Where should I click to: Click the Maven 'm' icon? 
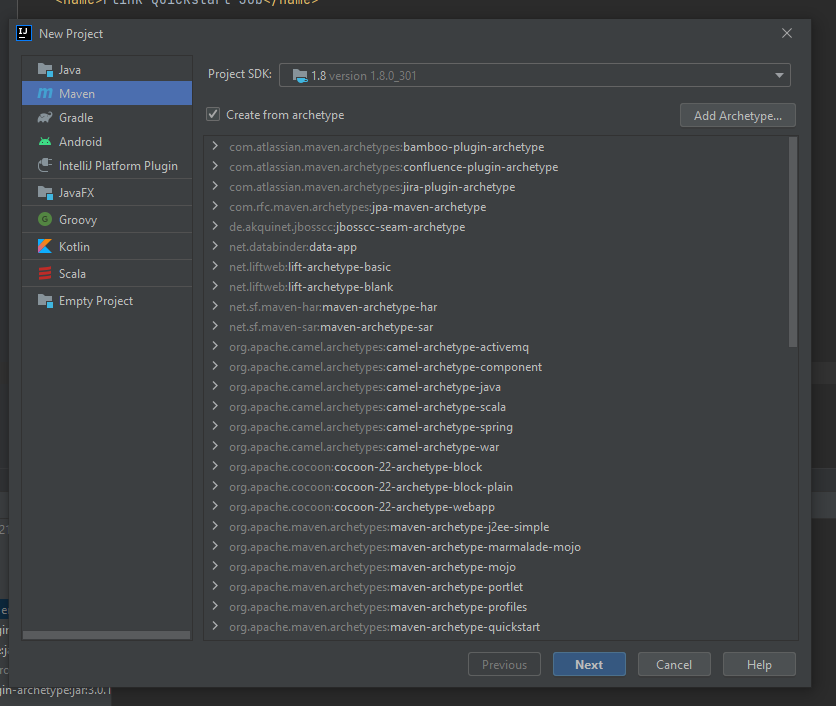(x=45, y=93)
